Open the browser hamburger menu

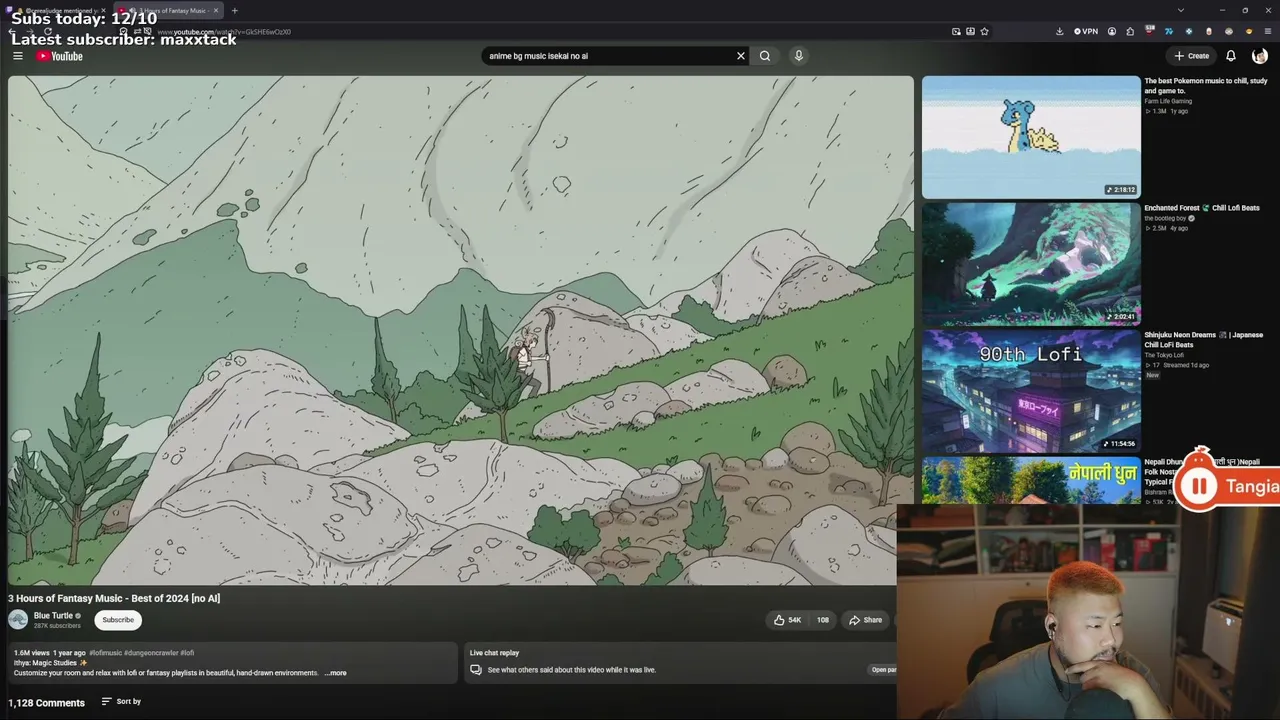(x=1268, y=31)
